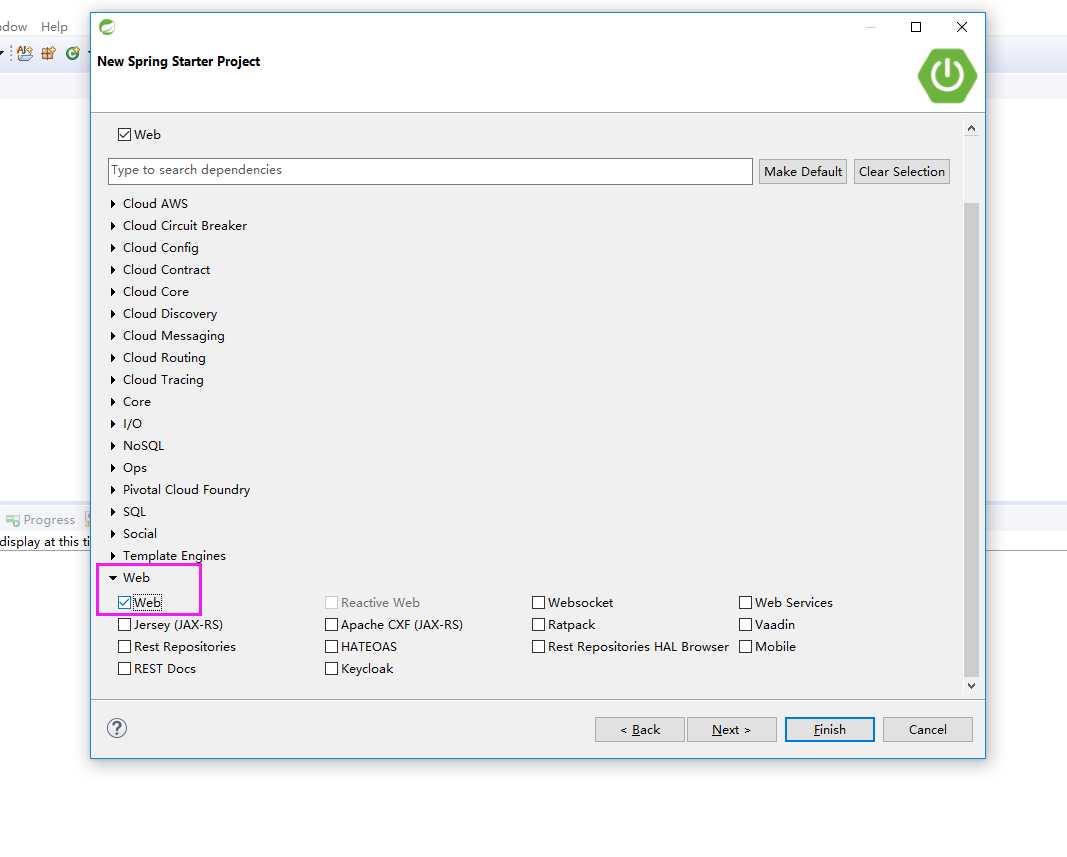Click the vertical scrollbar thumb
This screenshot has width=1067, height=857.
pyautogui.click(x=971, y=439)
